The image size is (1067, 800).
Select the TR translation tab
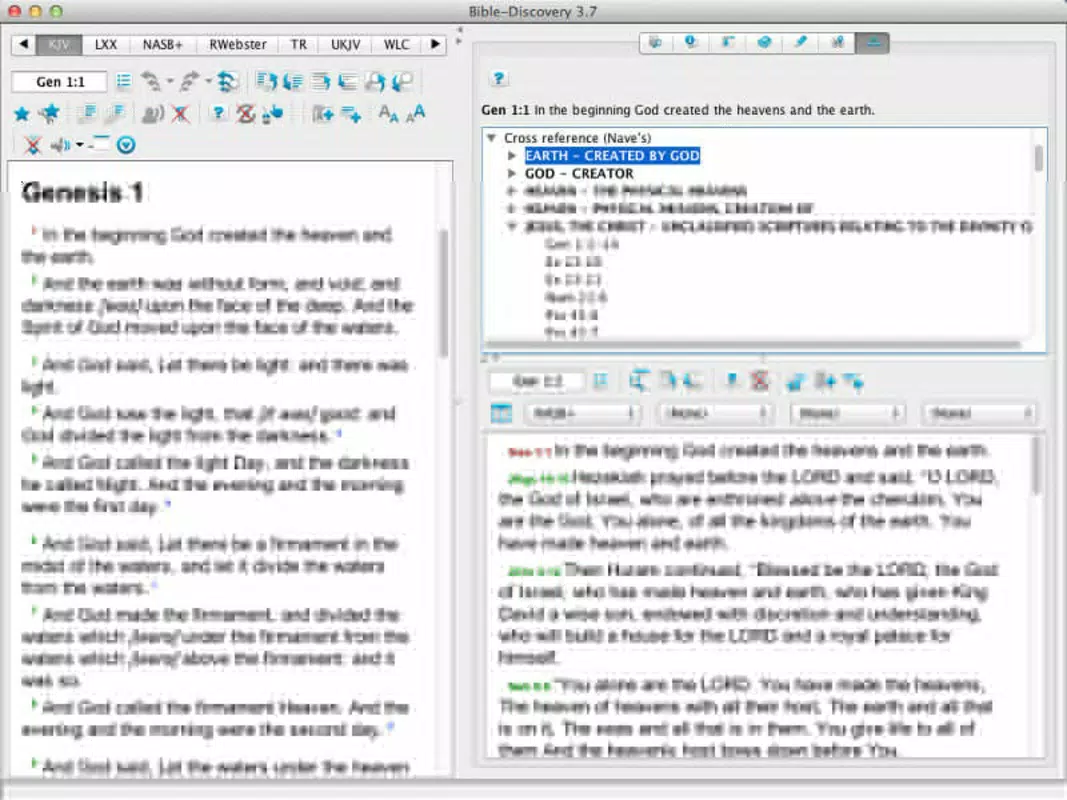coord(299,45)
